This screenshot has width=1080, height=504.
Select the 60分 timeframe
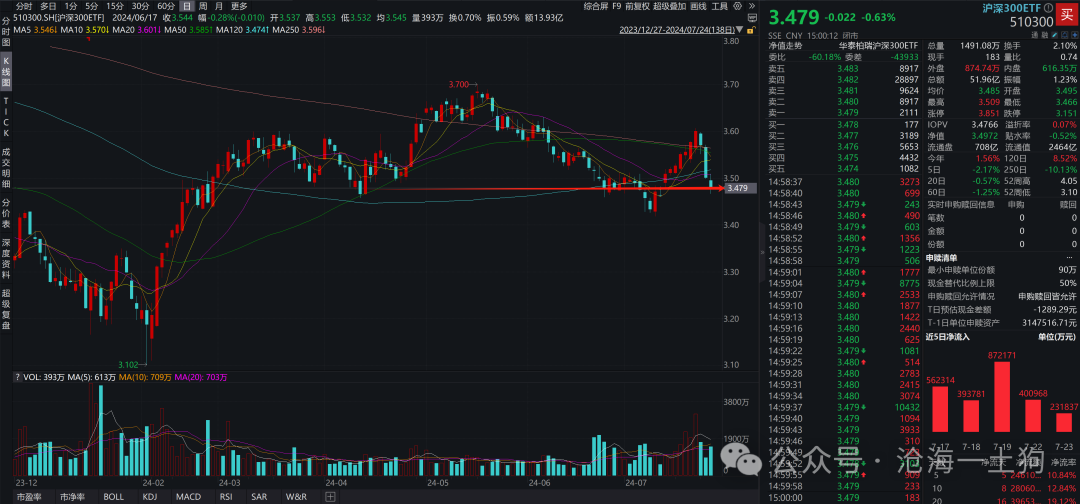coord(165,6)
